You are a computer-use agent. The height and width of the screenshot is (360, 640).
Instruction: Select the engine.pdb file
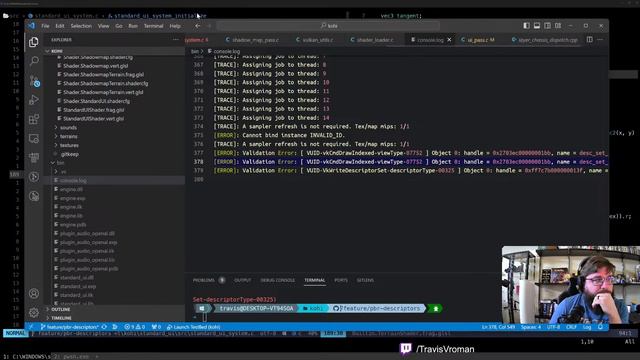pyautogui.click(x=73, y=224)
